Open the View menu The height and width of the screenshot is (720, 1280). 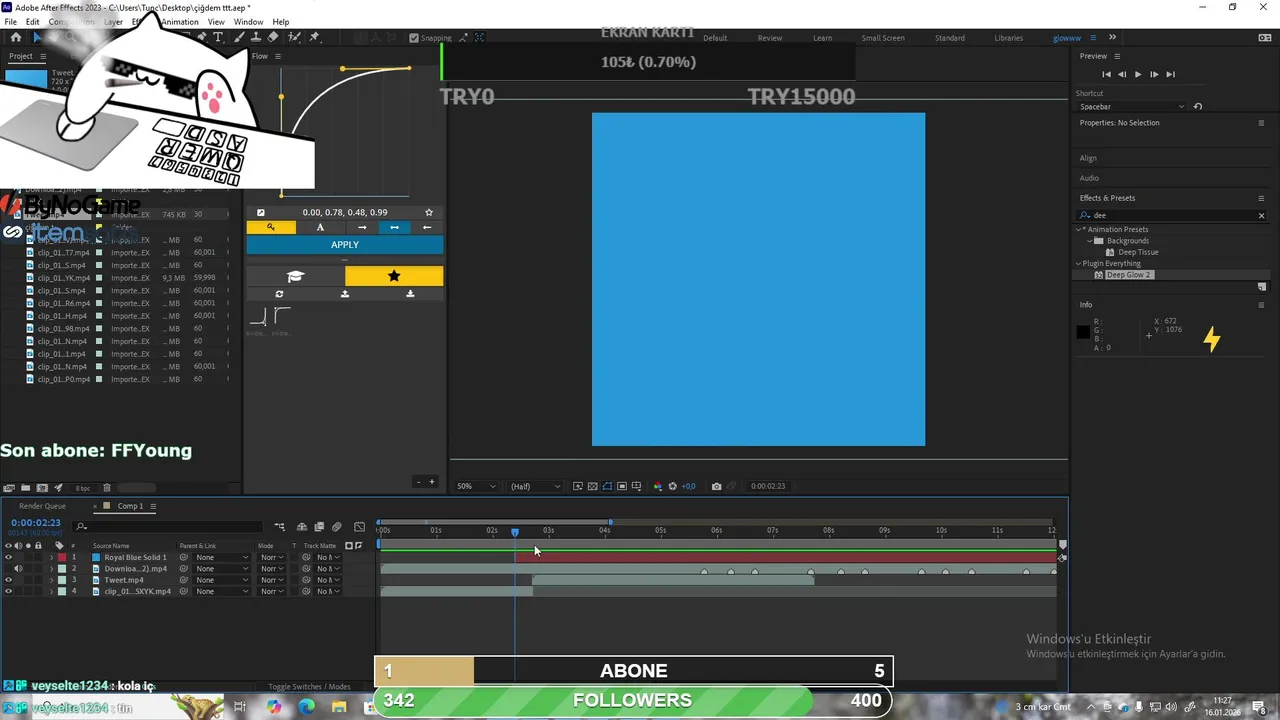(x=216, y=22)
